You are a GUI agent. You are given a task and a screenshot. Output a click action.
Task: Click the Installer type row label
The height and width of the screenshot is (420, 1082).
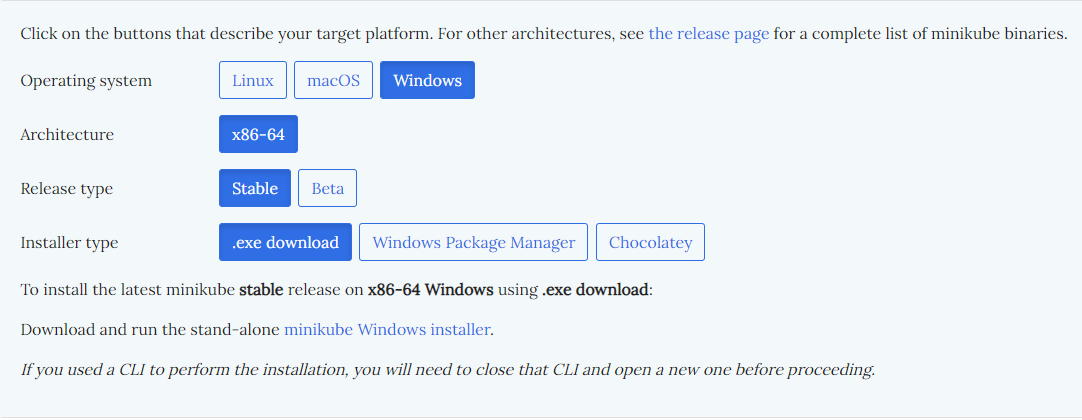pyautogui.click(x=69, y=243)
